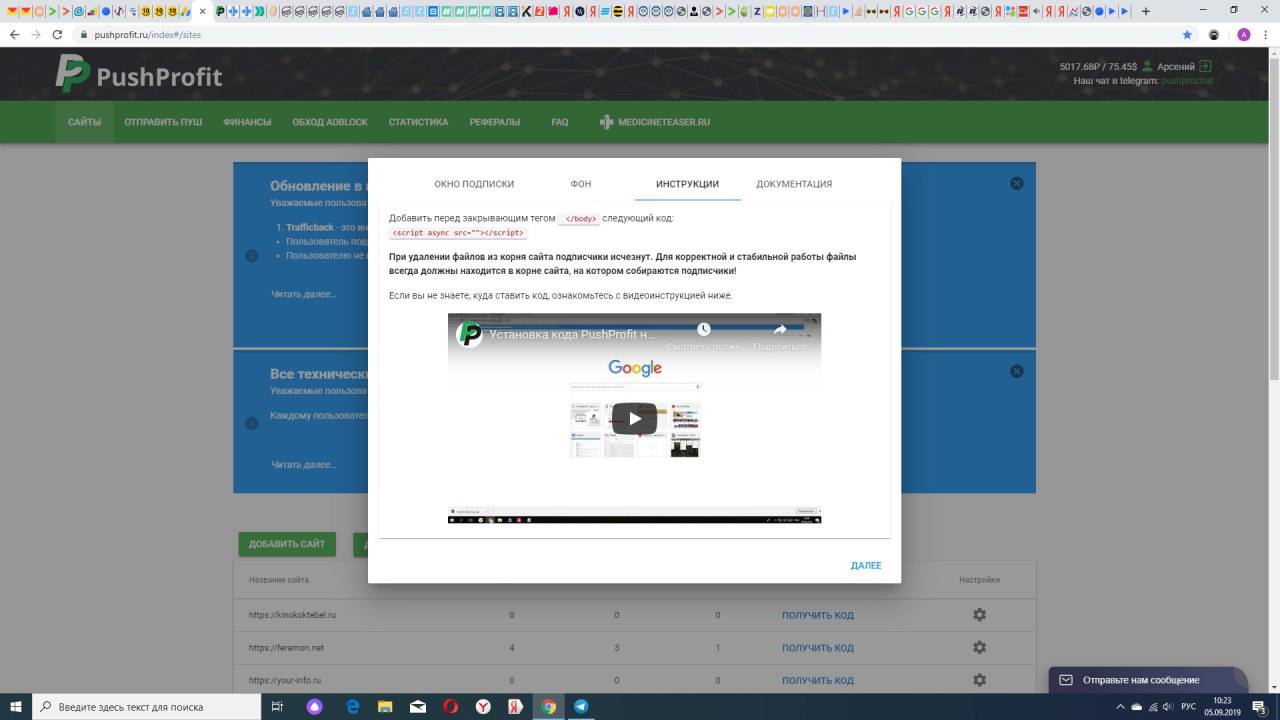This screenshot has width=1280, height=720.
Task: Click the Watch Later clock icon on video
Action: click(704, 329)
